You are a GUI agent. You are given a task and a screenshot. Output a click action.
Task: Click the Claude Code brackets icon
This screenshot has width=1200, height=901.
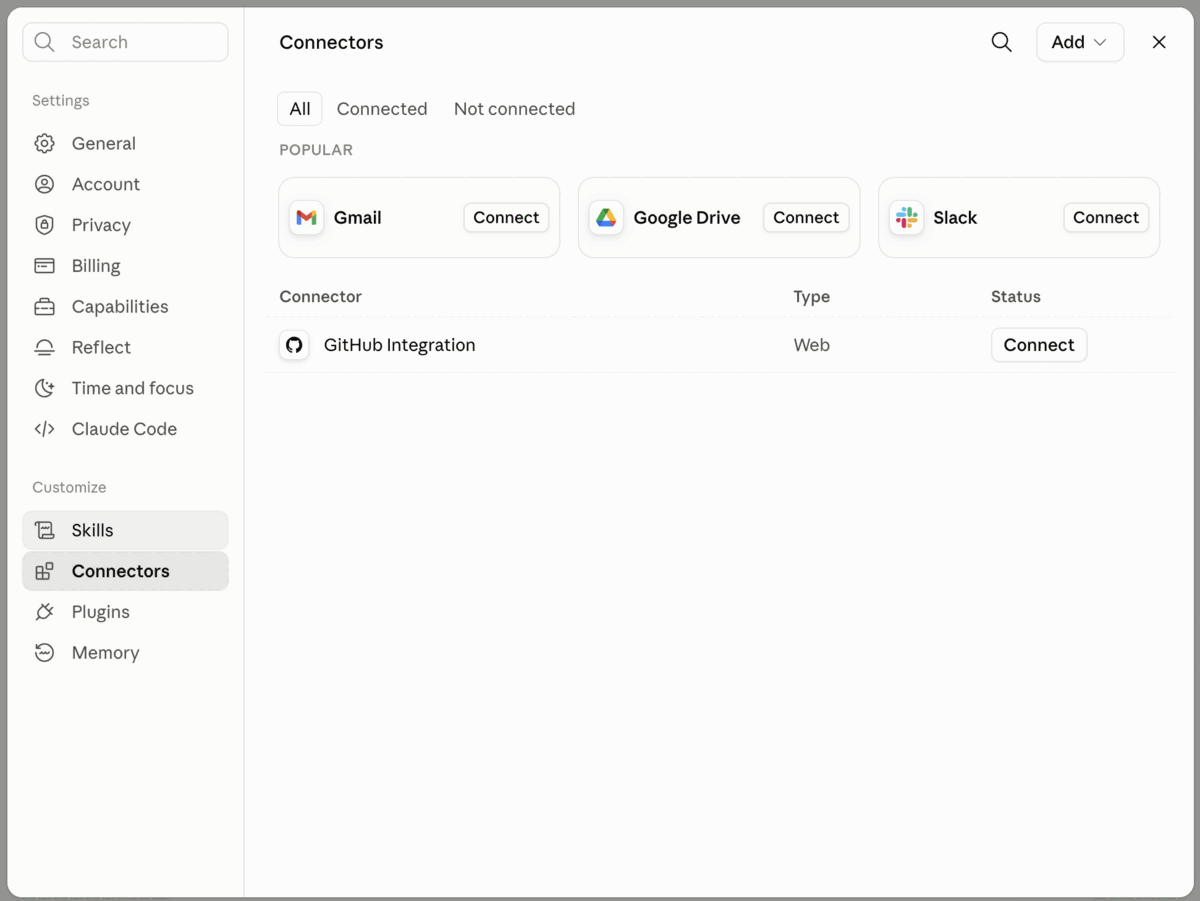click(x=44, y=429)
